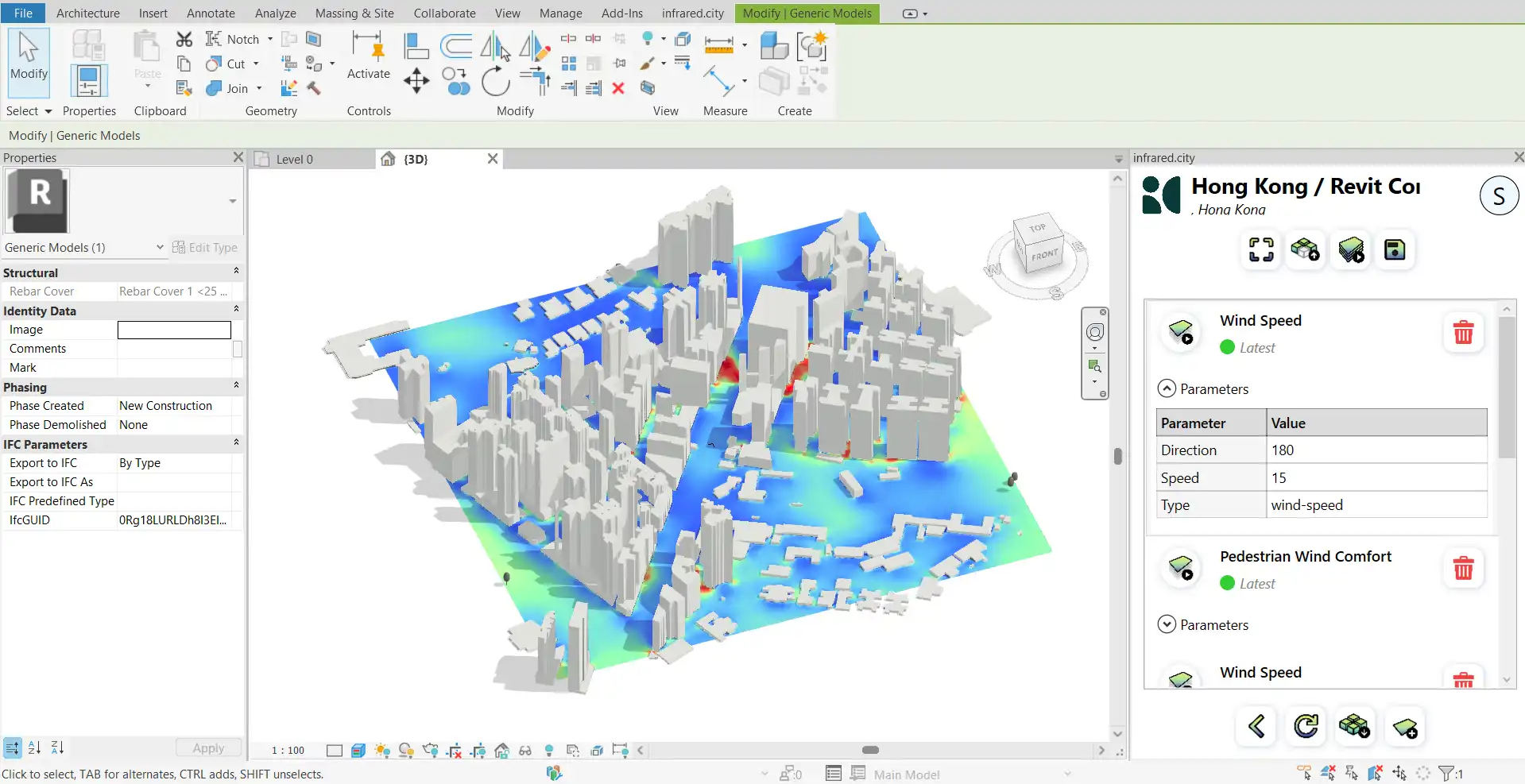Click the refresh icon in infrared.city panel
This screenshot has height=784, width=1525.
1306,726
